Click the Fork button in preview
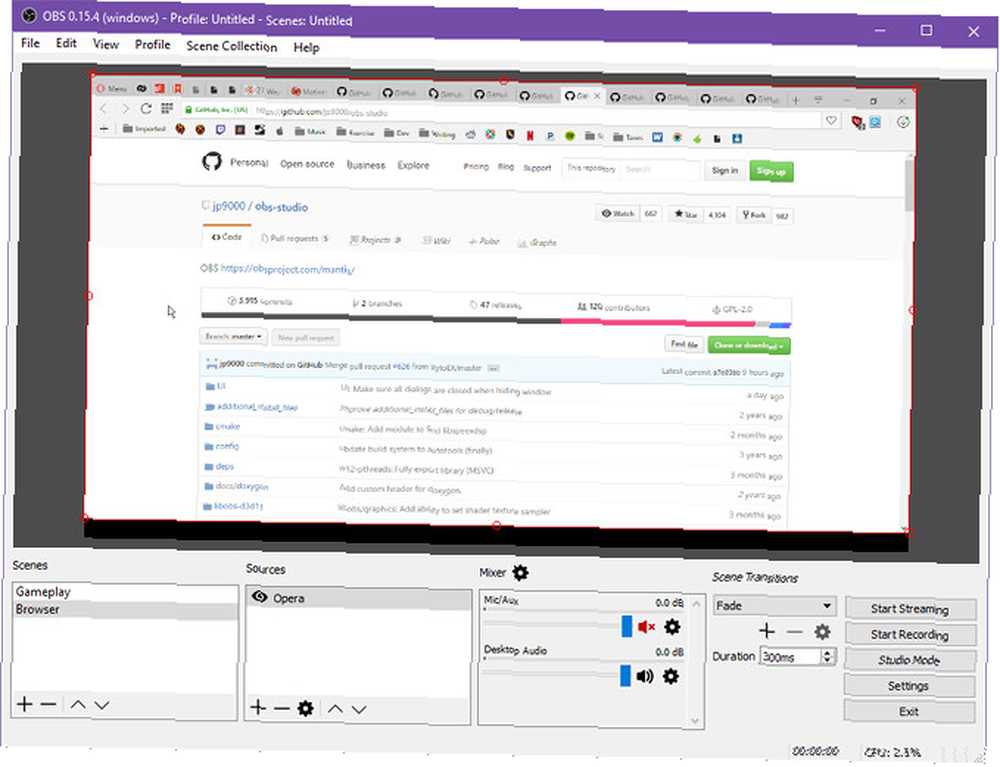Screen dimensions: 1000x767 pyautogui.click(x=754, y=215)
